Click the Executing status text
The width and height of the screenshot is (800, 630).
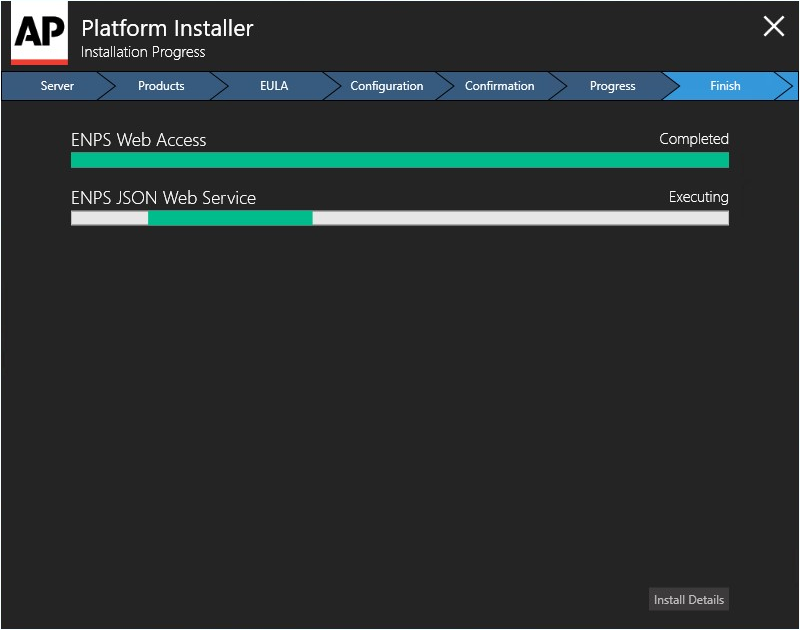pyautogui.click(x=698, y=197)
